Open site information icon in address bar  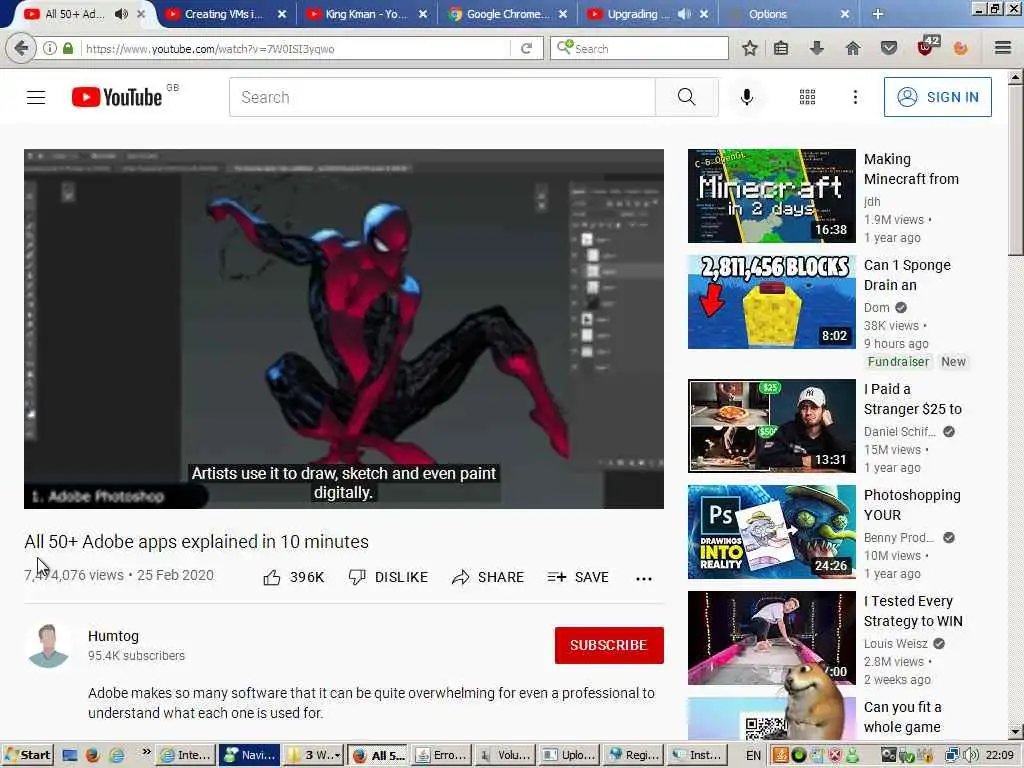click(x=50, y=48)
